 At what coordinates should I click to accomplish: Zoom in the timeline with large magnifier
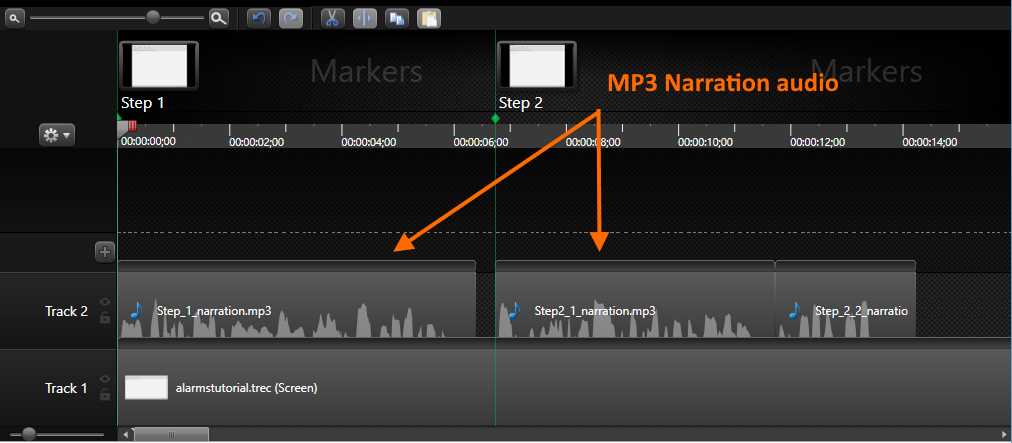click(x=219, y=19)
